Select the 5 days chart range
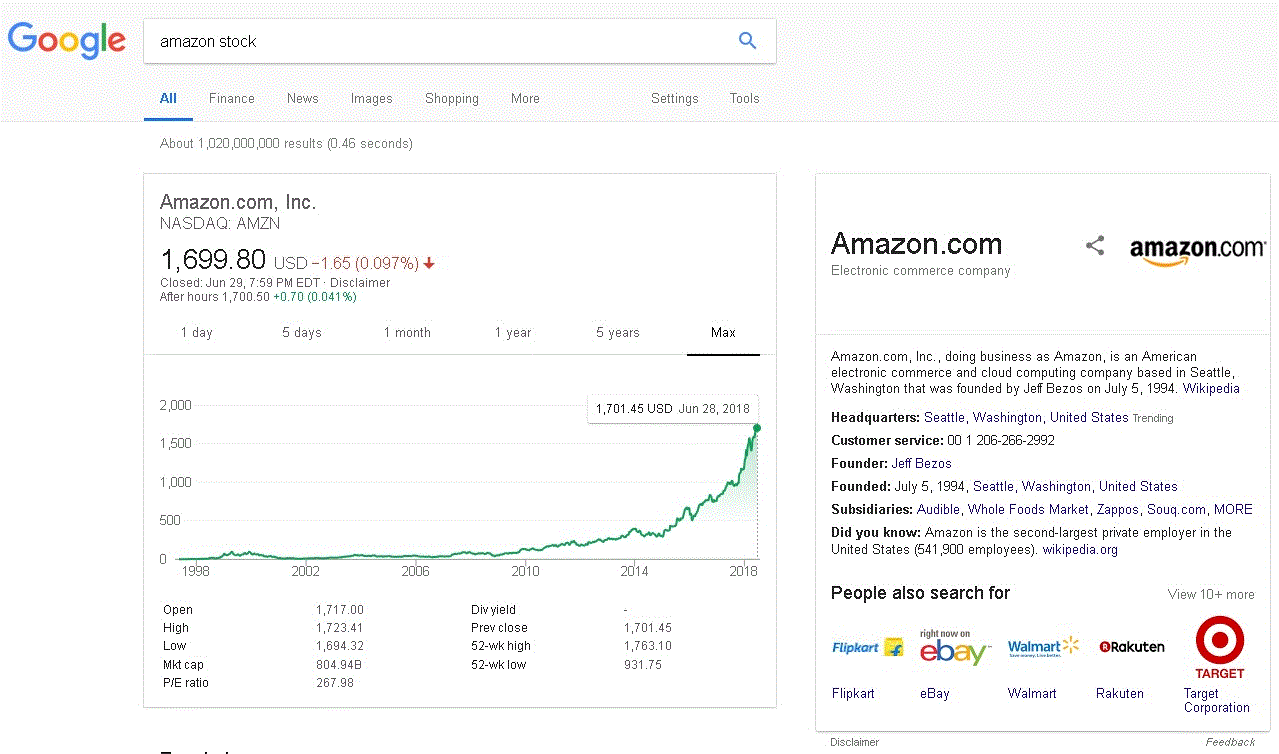This screenshot has height=754, width=1279. click(302, 333)
